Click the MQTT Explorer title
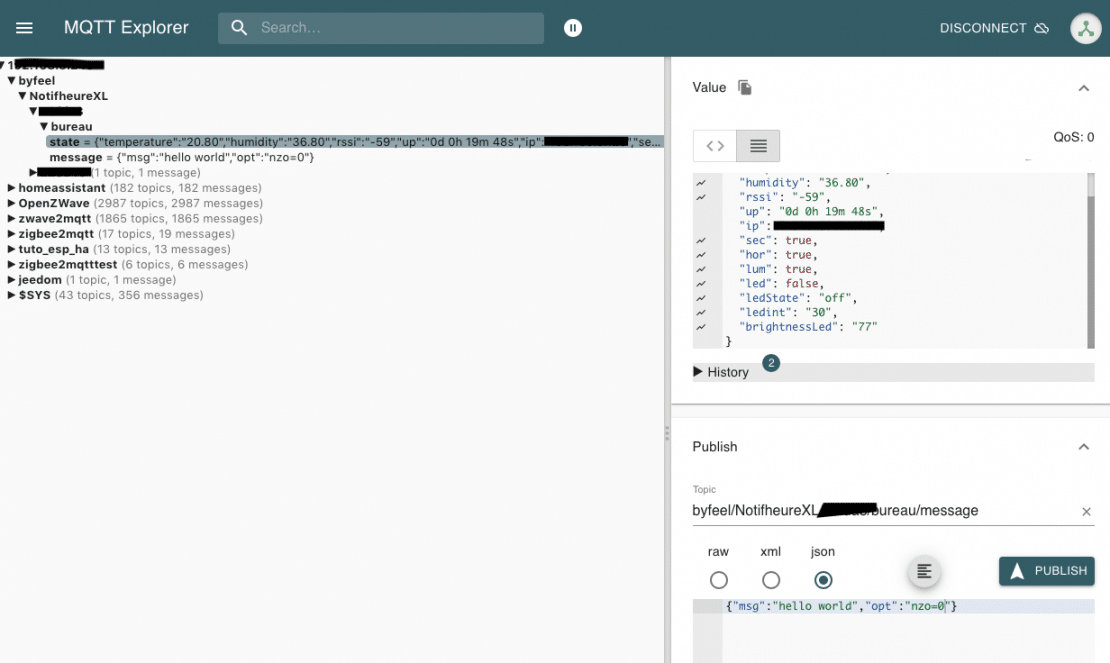 pos(126,28)
